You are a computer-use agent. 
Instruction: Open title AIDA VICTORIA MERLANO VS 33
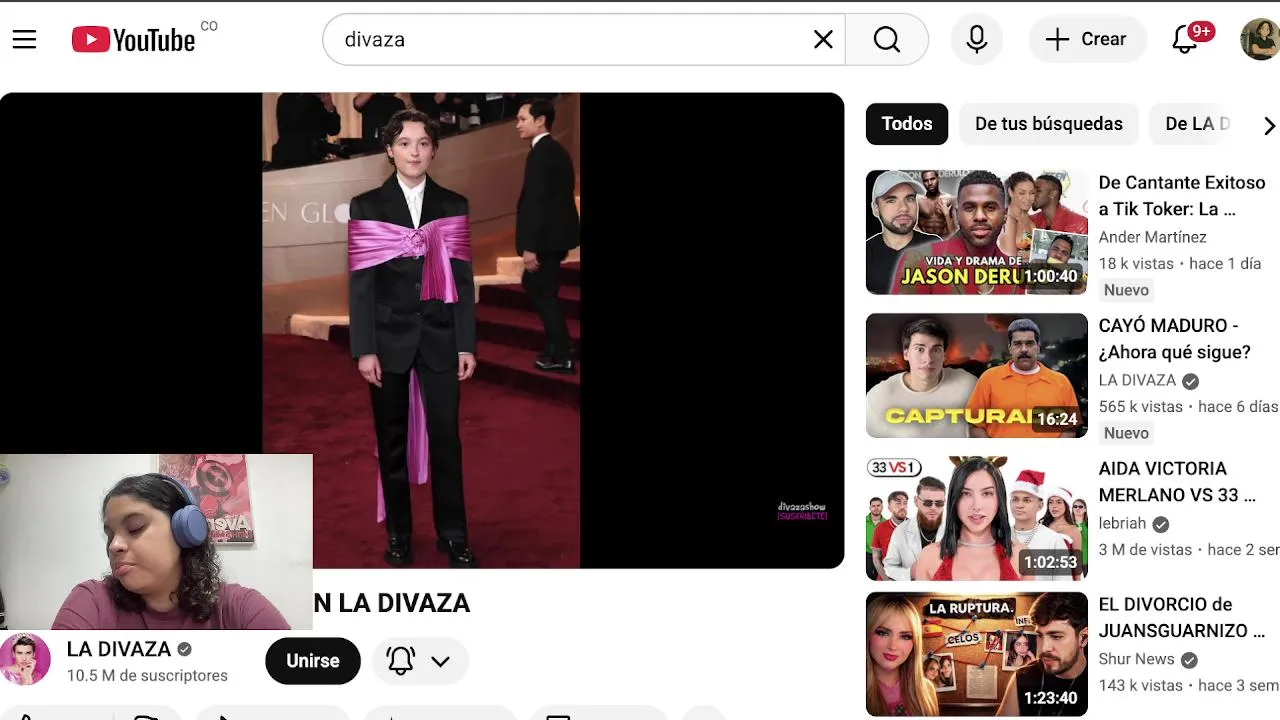1177,482
